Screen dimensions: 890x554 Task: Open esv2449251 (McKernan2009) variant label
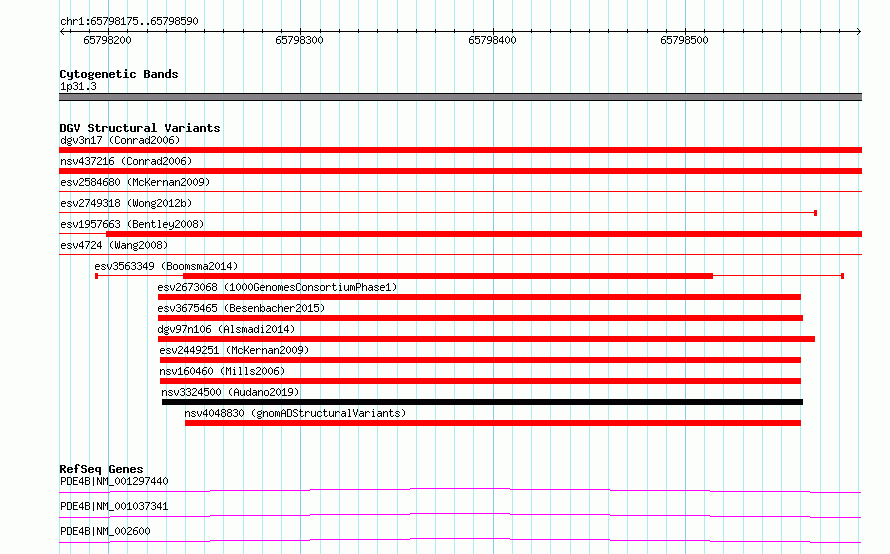click(x=234, y=350)
